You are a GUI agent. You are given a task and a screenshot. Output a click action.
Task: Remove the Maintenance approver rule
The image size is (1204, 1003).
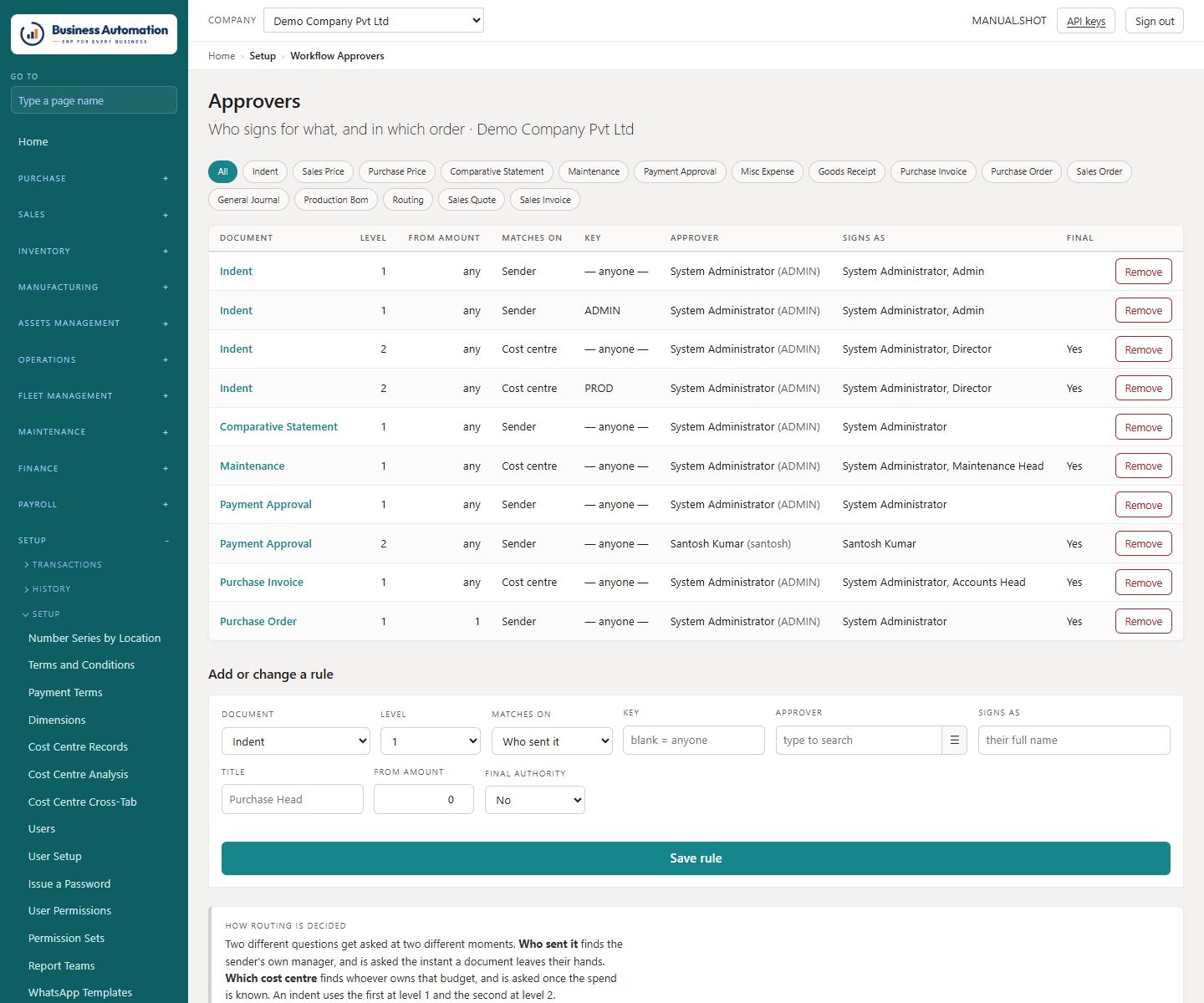(1143, 466)
